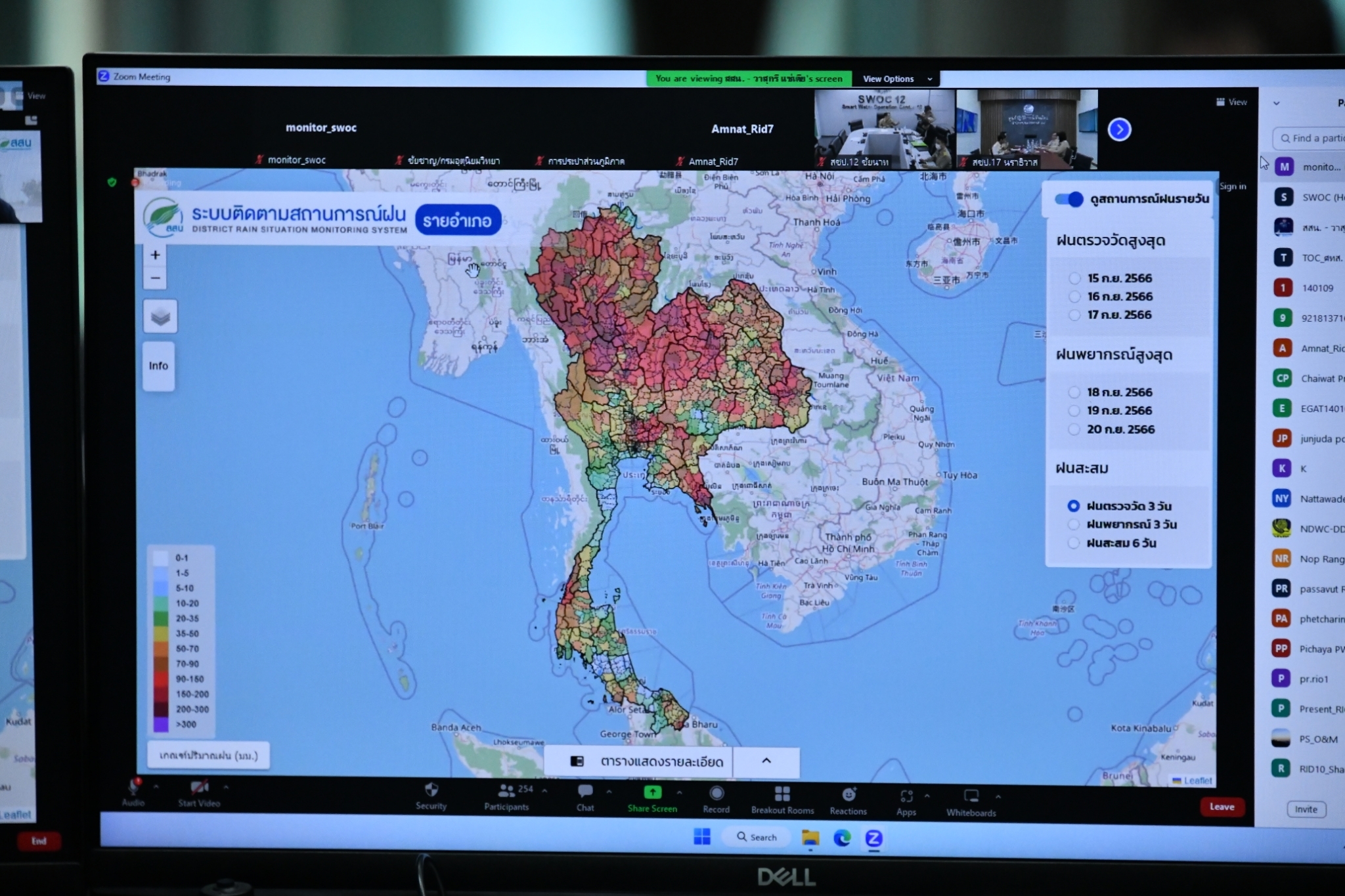Select the 17 ก.ย. 2566 radio option

click(1074, 315)
